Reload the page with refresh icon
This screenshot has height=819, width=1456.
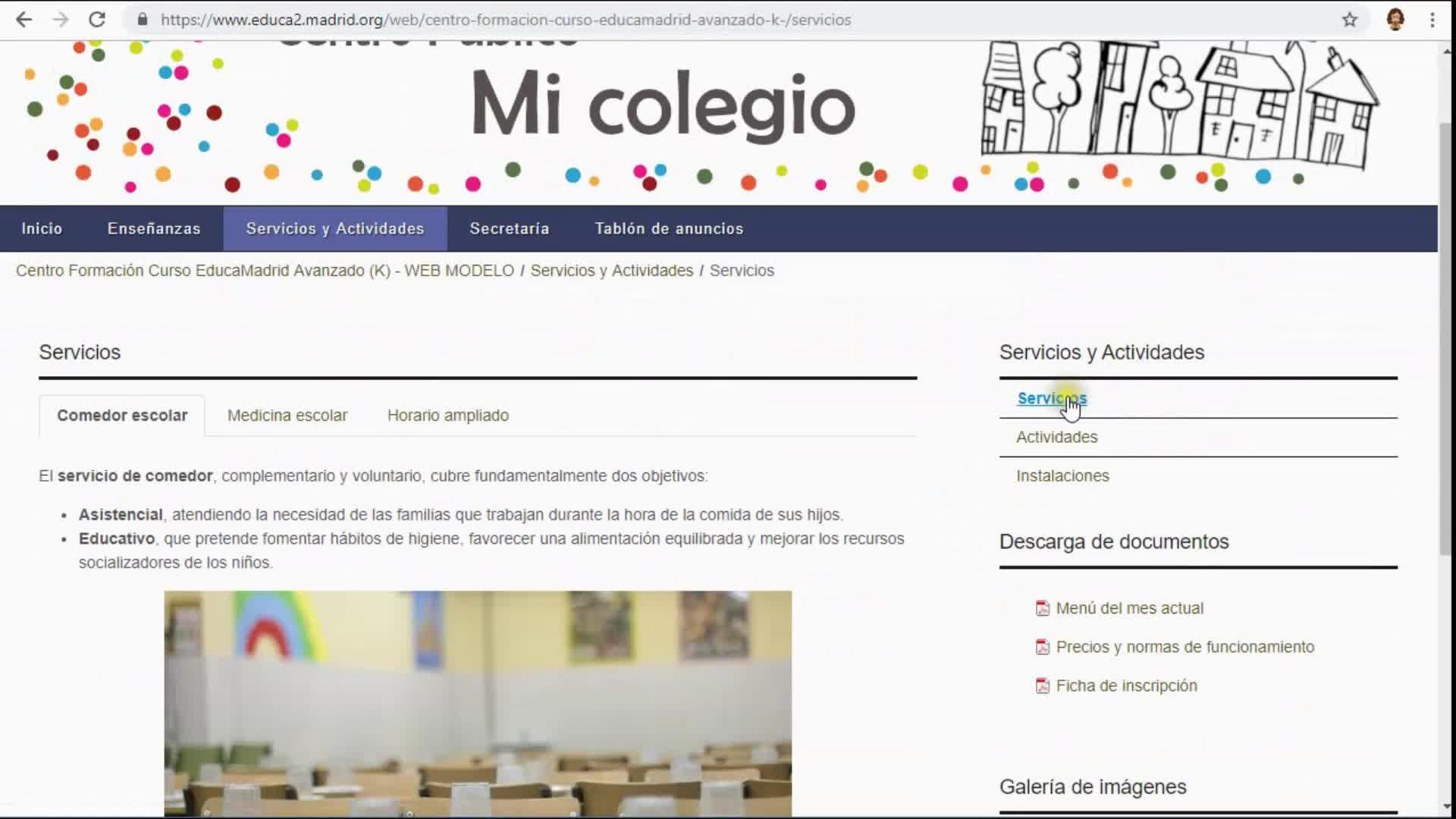[x=97, y=20]
